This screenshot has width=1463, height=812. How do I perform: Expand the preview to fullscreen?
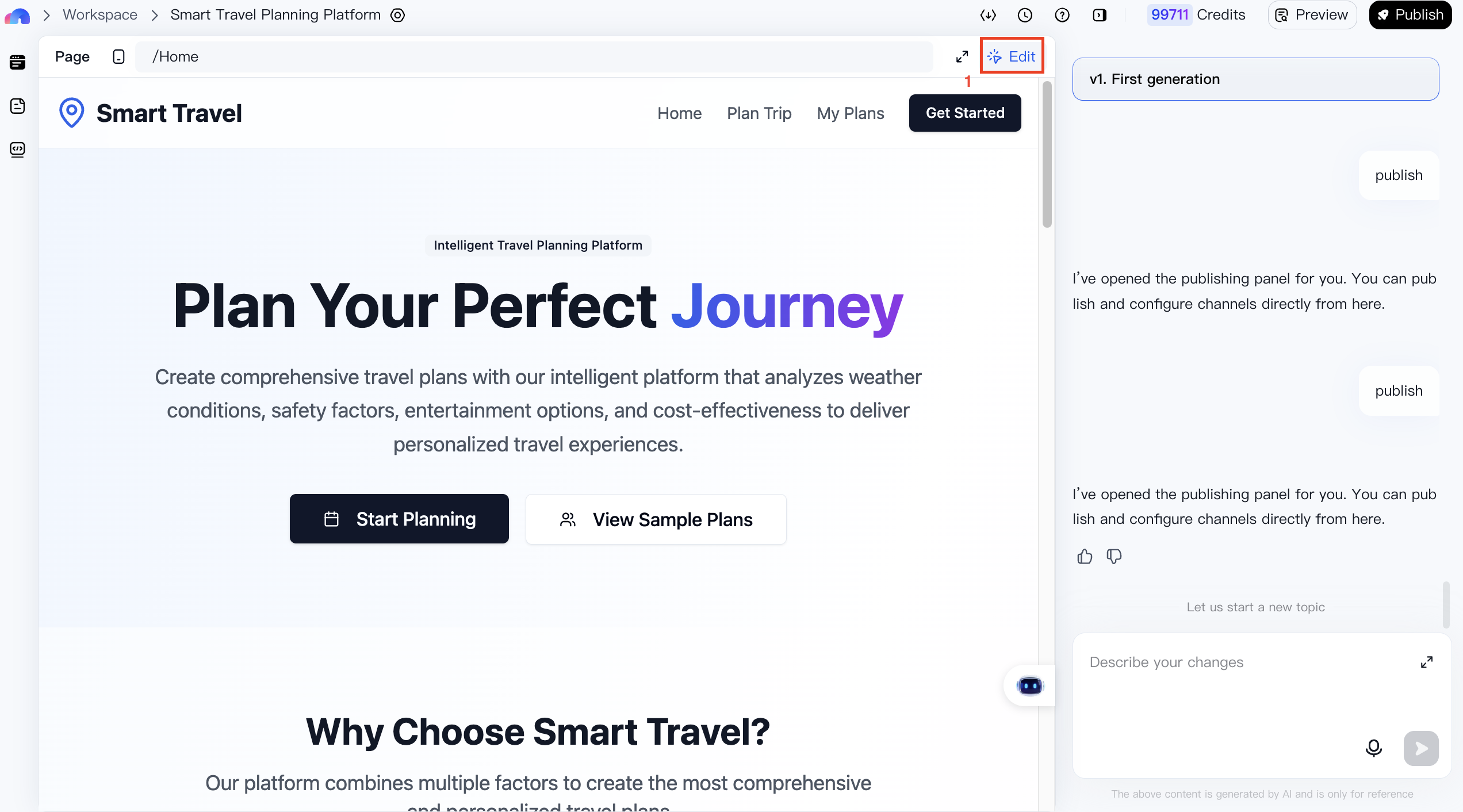coord(962,56)
